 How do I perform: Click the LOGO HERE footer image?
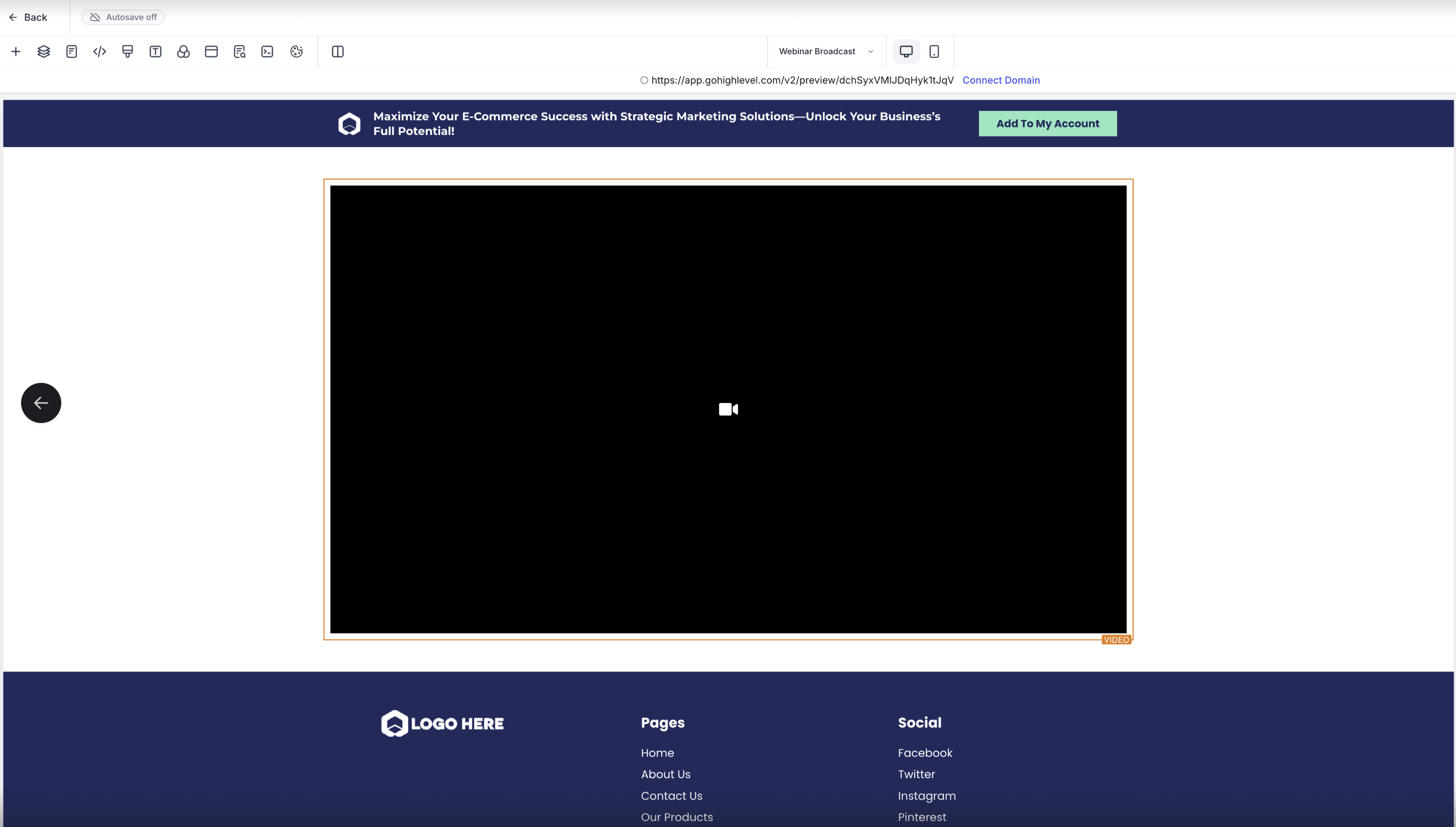(442, 723)
